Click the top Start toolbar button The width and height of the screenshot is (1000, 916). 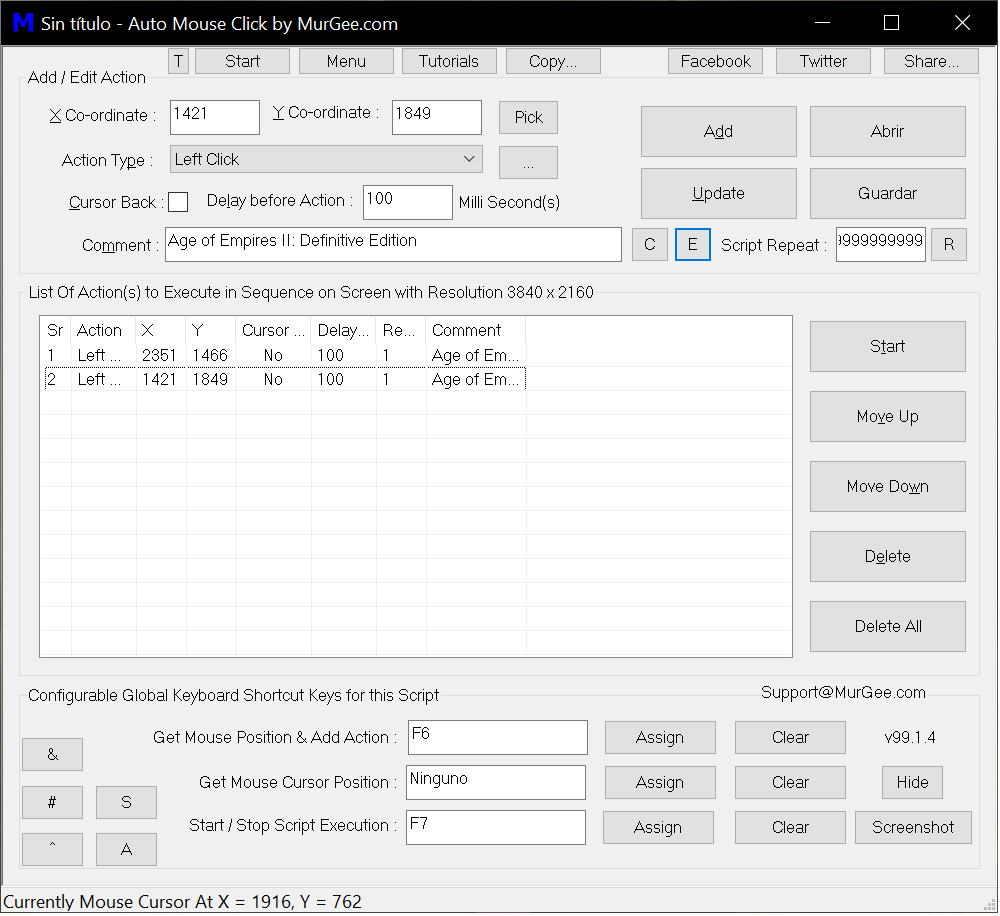242,61
